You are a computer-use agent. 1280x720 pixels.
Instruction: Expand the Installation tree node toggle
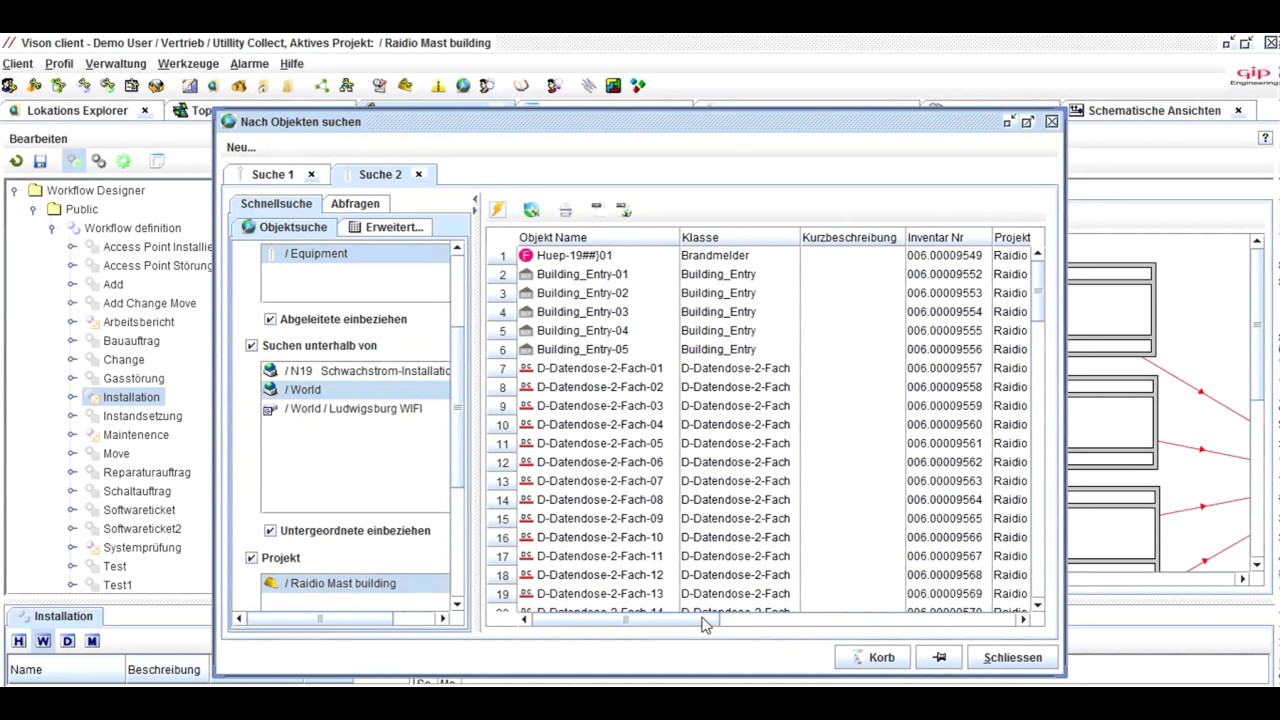point(72,397)
